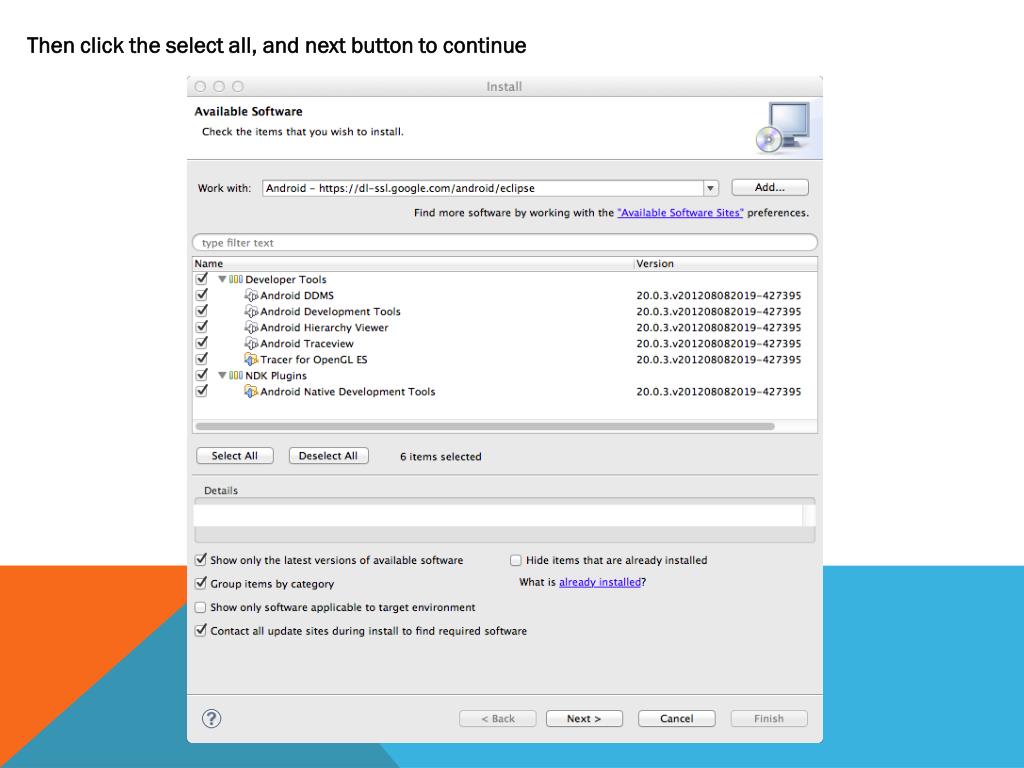Viewport: 1024px width, 768px height.
Task: Open the already installed link
Action: pyautogui.click(x=600, y=582)
